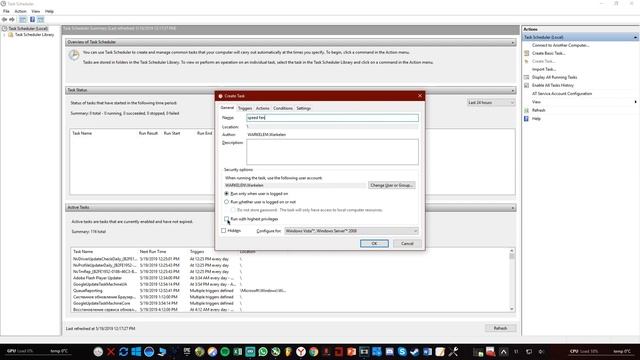Open Steam from the taskbar
This screenshot has height=360, width=640.
pos(415,352)
